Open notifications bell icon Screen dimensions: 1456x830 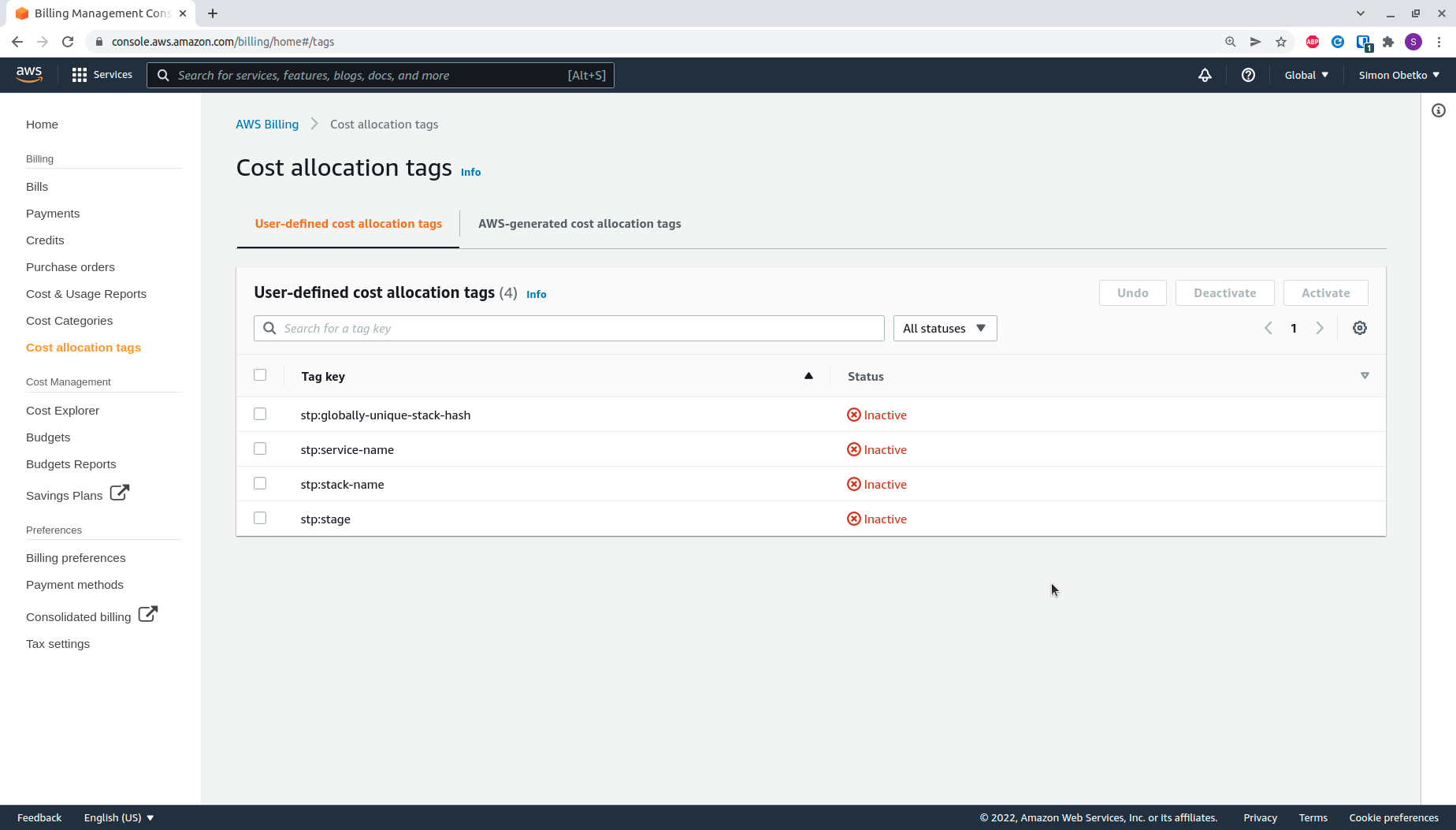point(1205,75)
